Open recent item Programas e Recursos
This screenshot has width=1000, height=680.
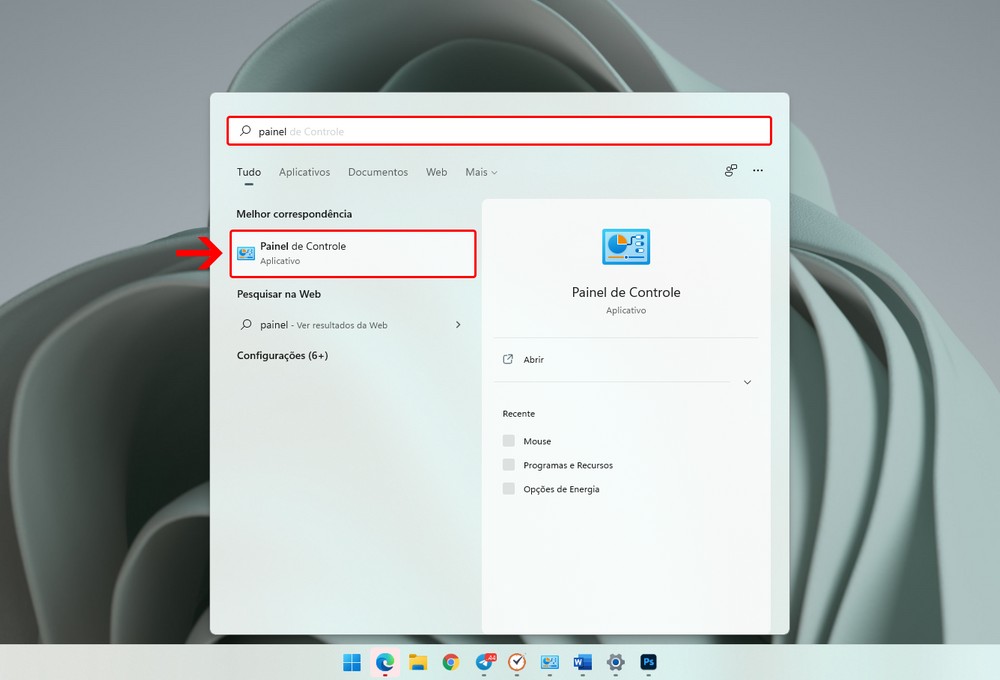[x=567, y=465]
